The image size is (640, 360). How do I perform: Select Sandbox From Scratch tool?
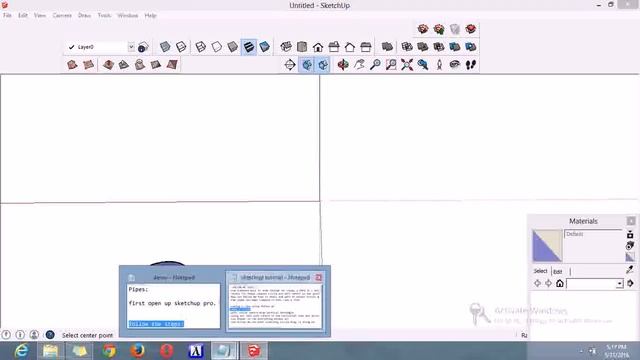point(88,64)
